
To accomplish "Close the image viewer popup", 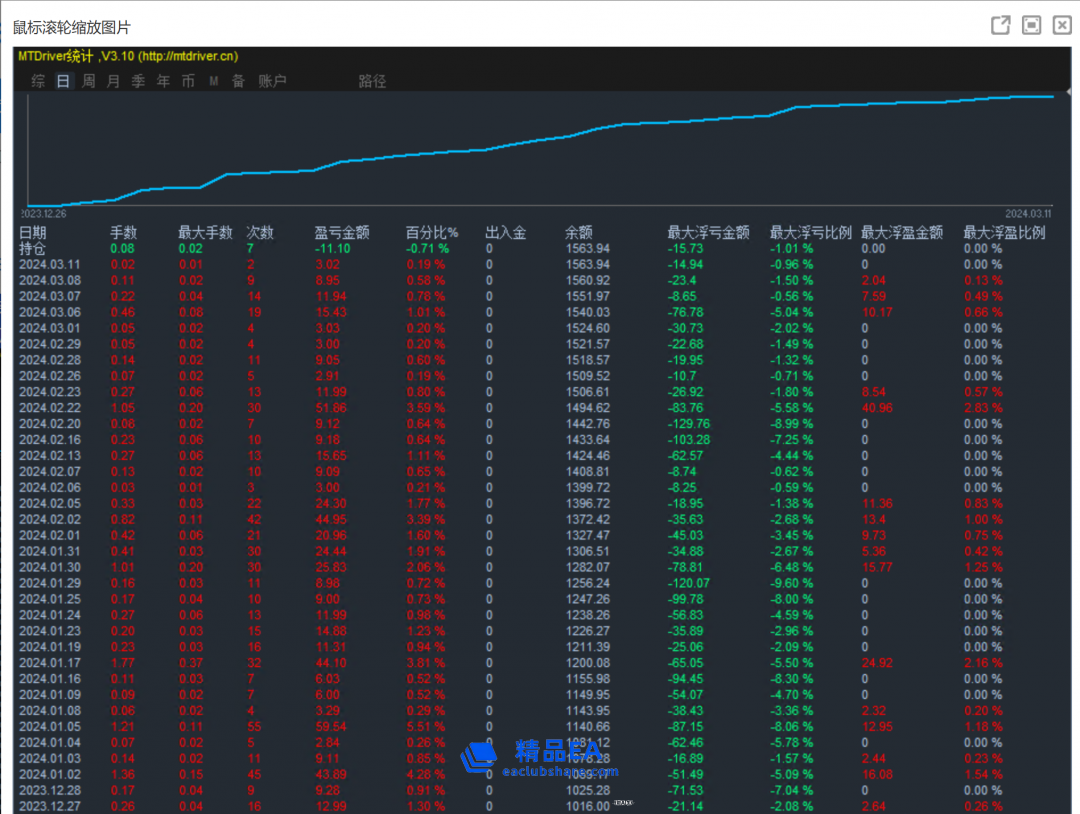I will coord(1062,26).
